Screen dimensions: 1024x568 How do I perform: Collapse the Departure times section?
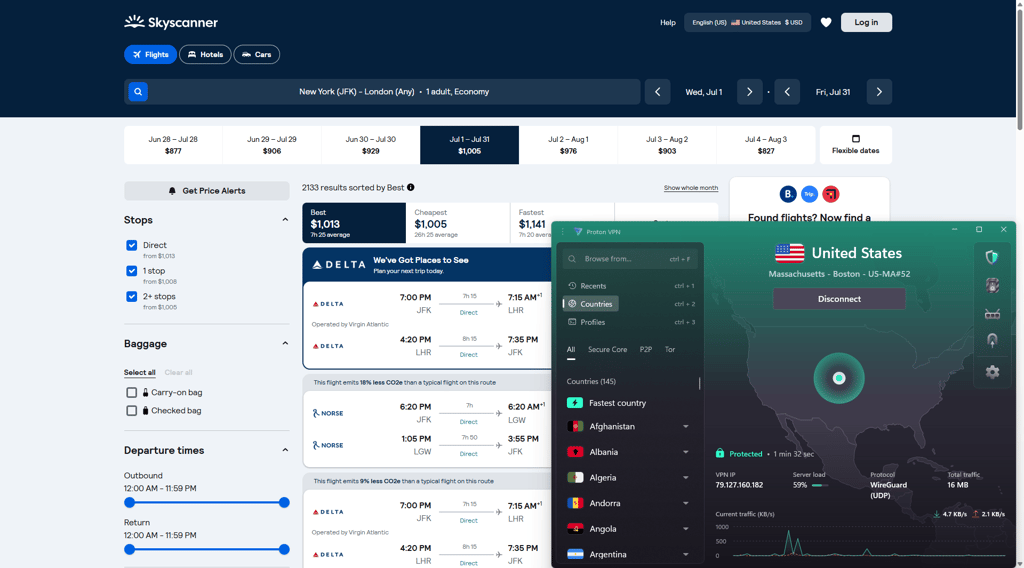pos(285,450)
